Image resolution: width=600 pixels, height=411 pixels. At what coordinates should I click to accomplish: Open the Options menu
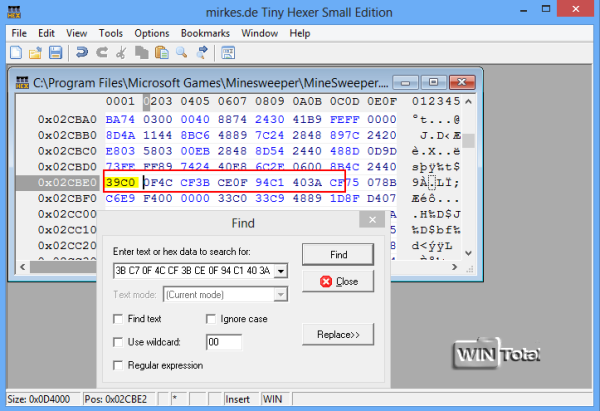152,33
